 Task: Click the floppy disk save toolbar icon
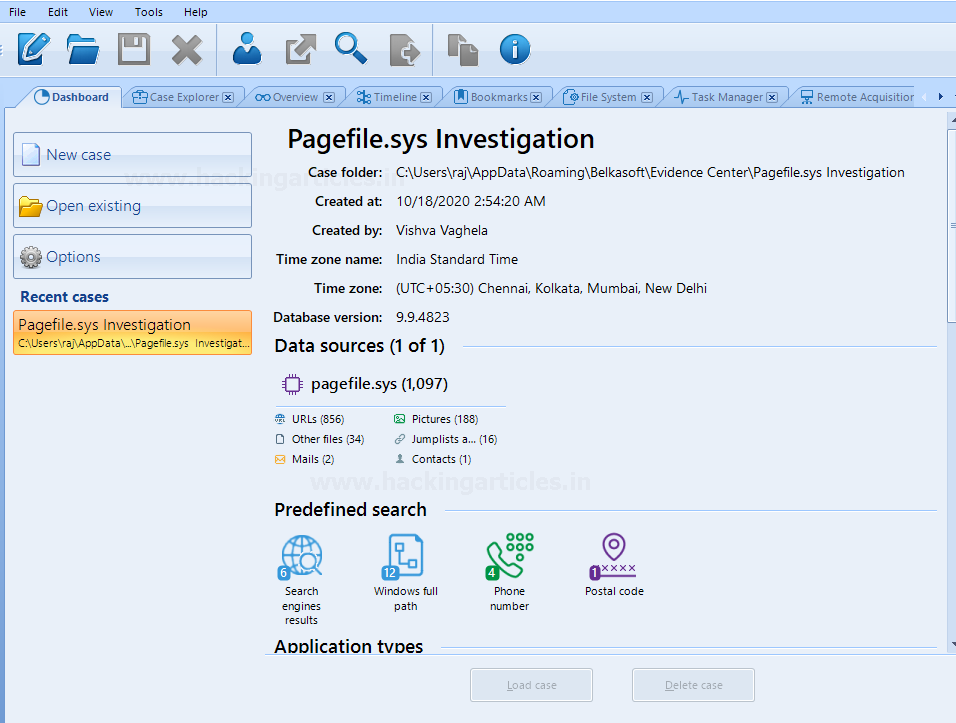(x=134, y=49)
